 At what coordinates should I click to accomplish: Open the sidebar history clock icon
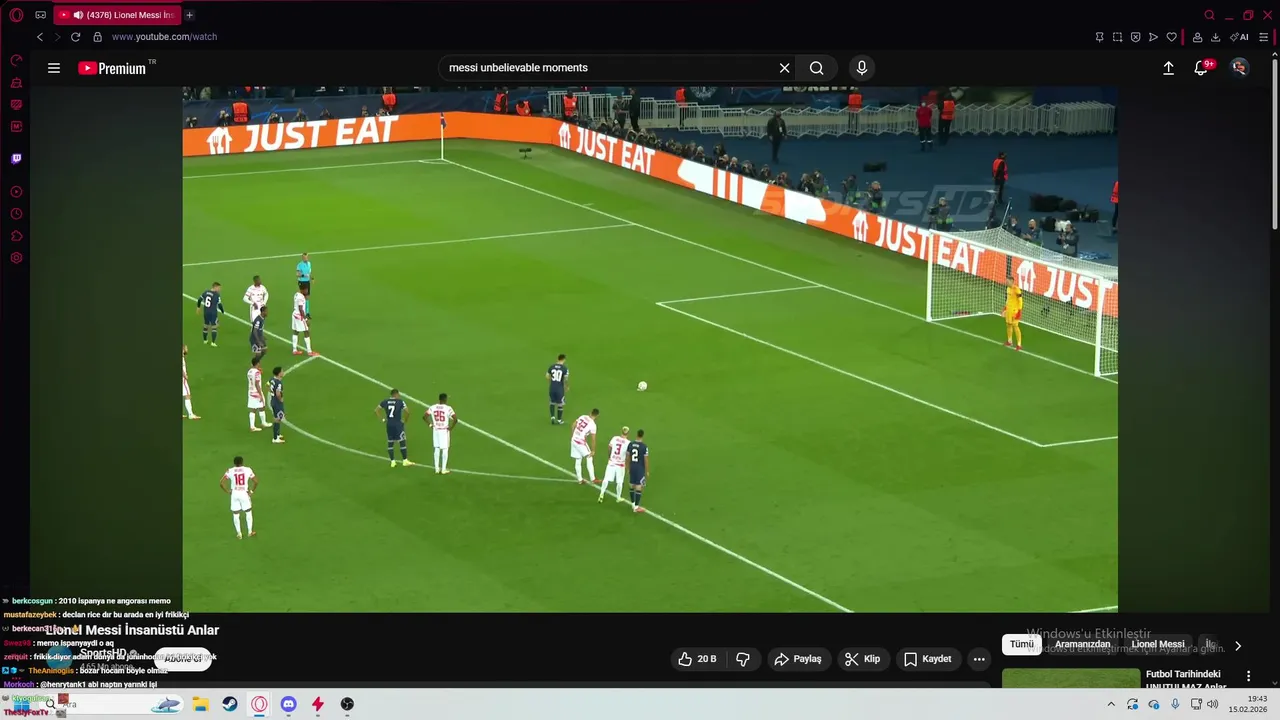[16, 214]
